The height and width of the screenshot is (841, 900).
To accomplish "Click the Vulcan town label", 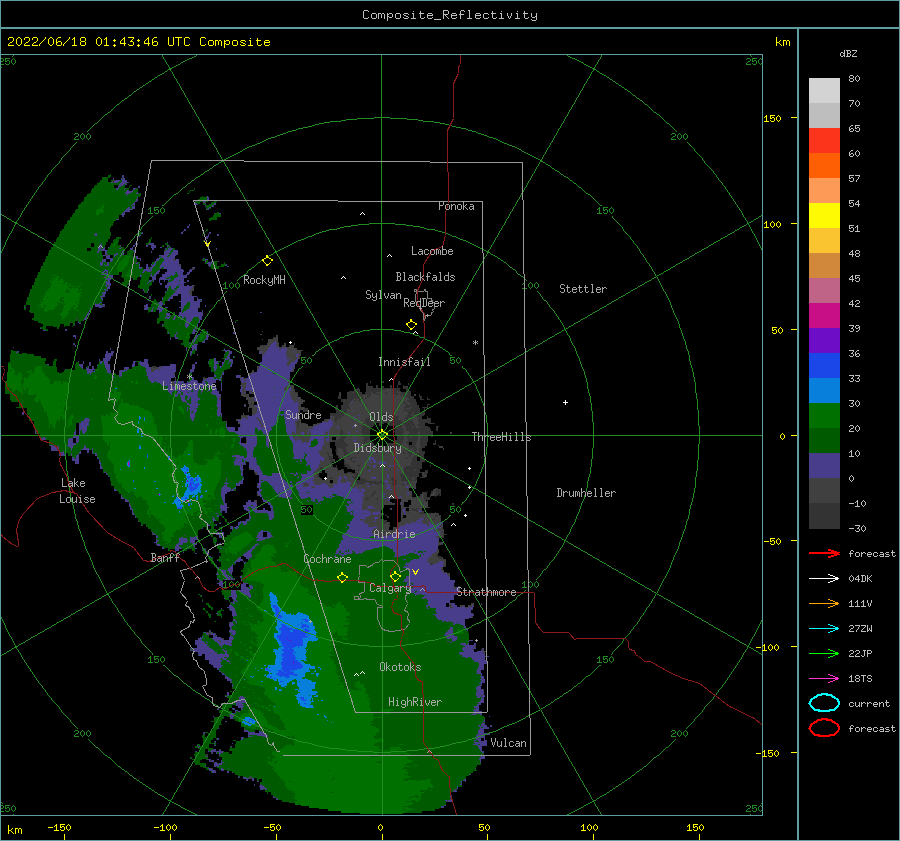I will click(x=509, y=743).
